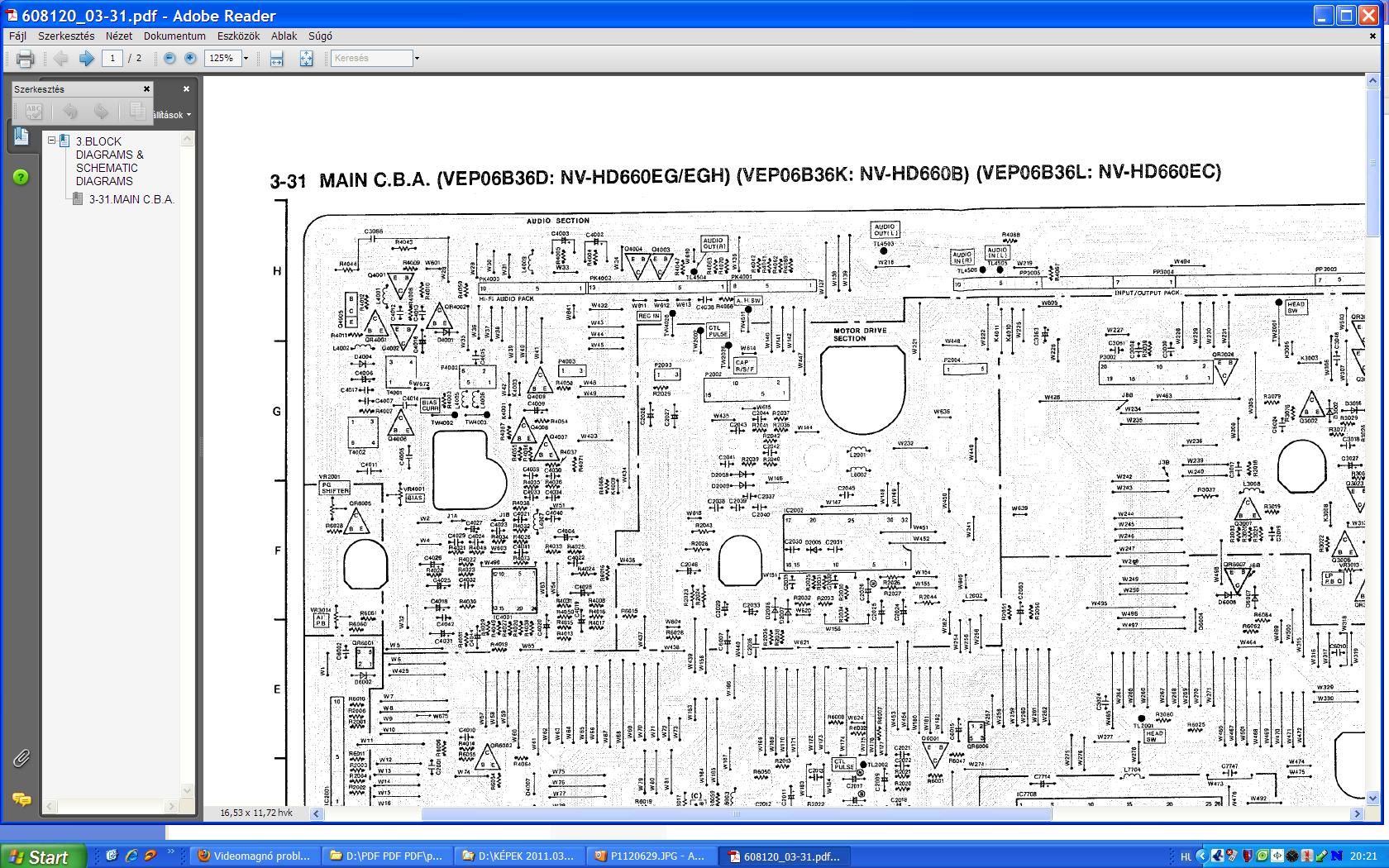Fit one full page icon
Image resolution: width=1389 pixels, height=868 pixels.
point(306,59)
